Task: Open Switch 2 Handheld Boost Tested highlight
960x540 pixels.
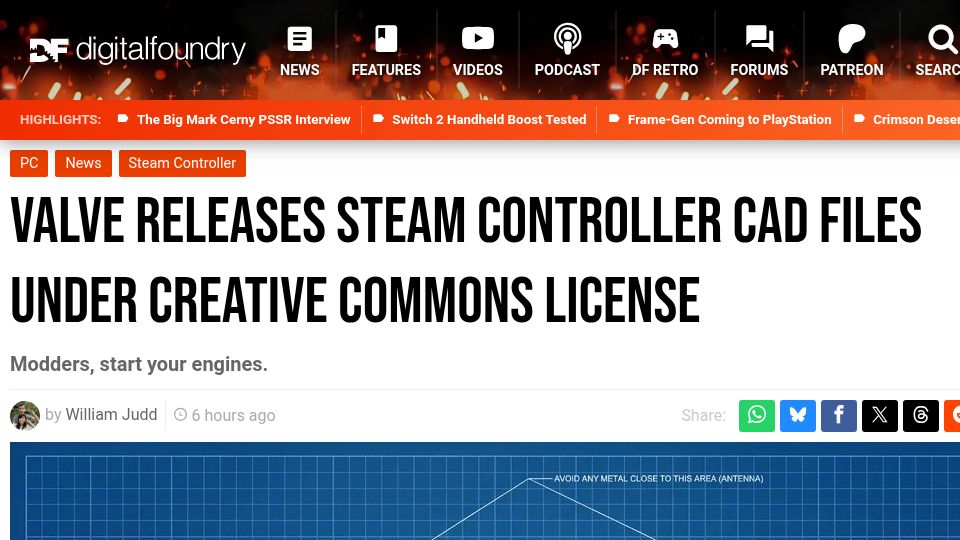Action: tap(489, 119)
